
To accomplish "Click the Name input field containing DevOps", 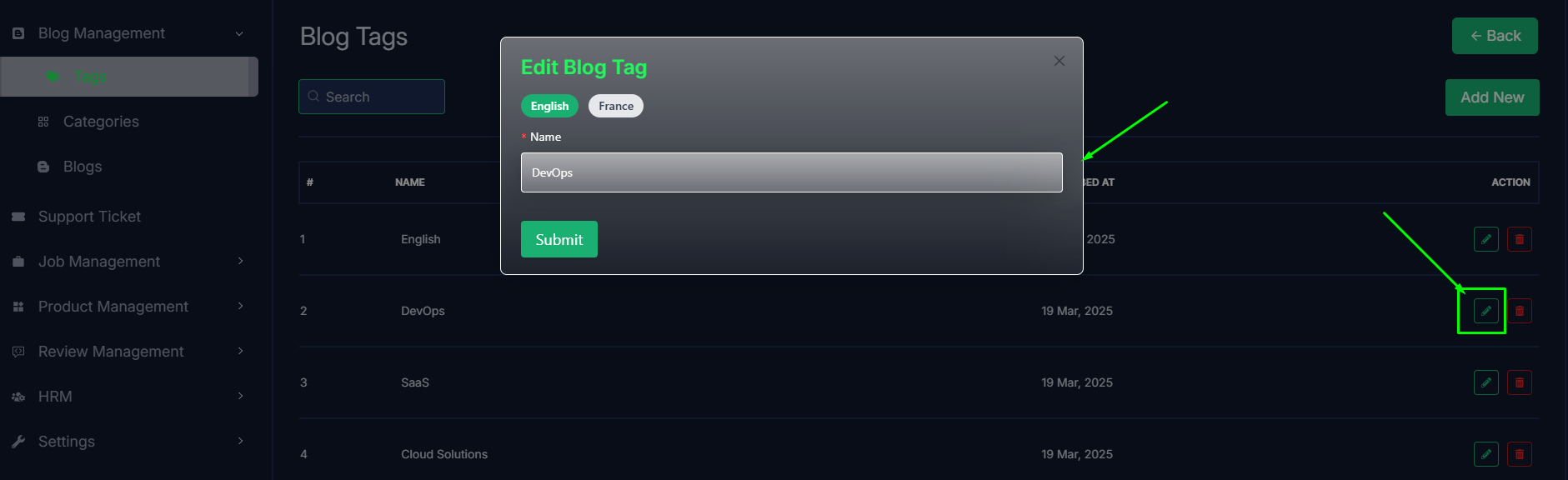I will pyautogui.click(x=791, y=172).
